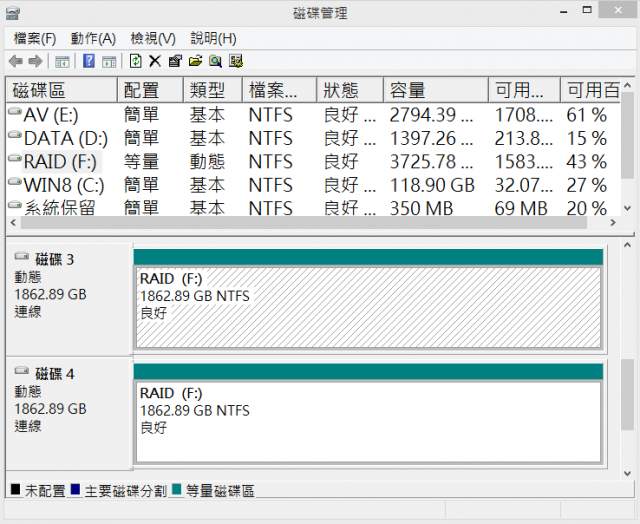The height and width of the screenshot is (524, 640).
Task: Open the 說明(H) menu
Action: 213,38
